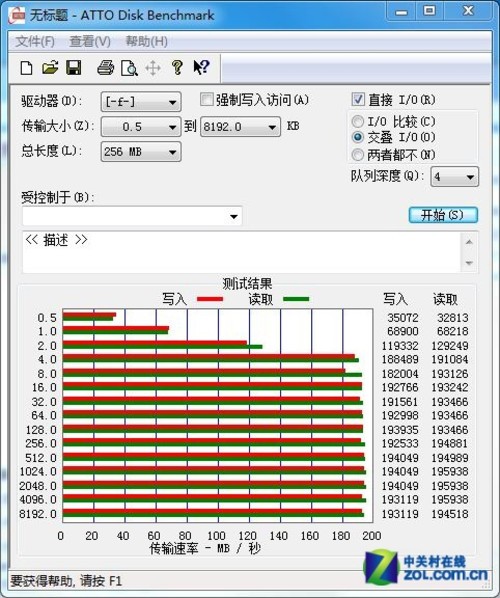
Task: Open About via the question mark icon
Action: point(177,68)
